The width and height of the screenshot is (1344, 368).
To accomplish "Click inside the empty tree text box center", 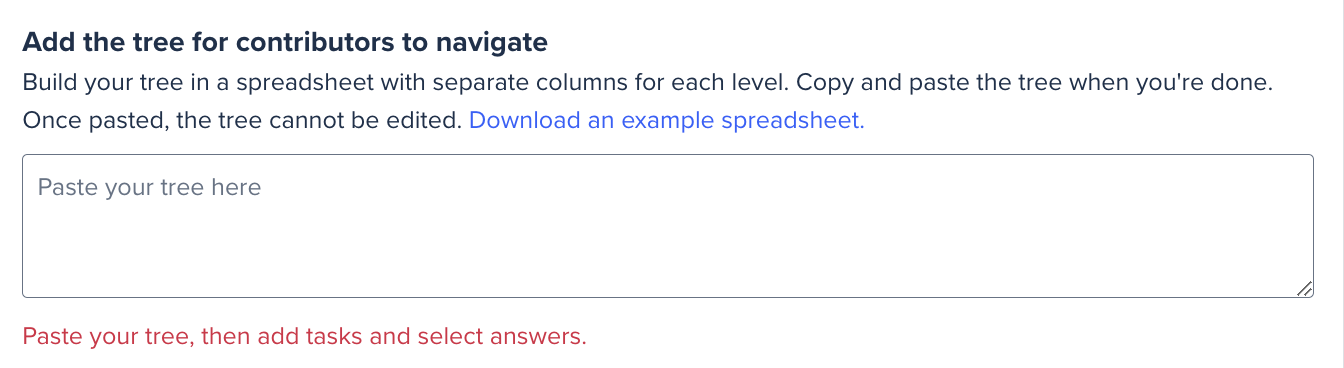I will pos(667,226).
